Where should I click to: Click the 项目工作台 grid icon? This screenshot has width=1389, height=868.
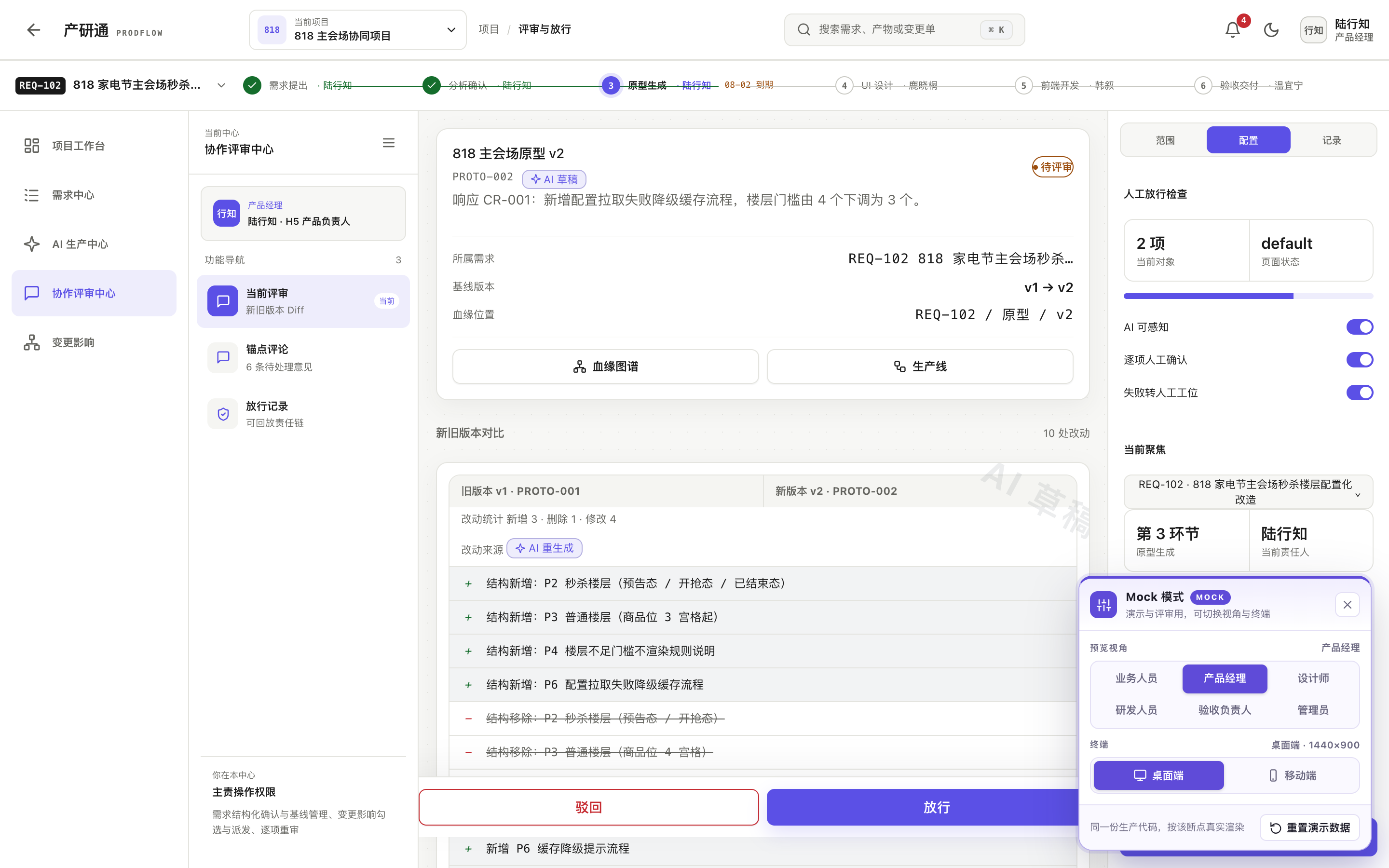(31, 146)
